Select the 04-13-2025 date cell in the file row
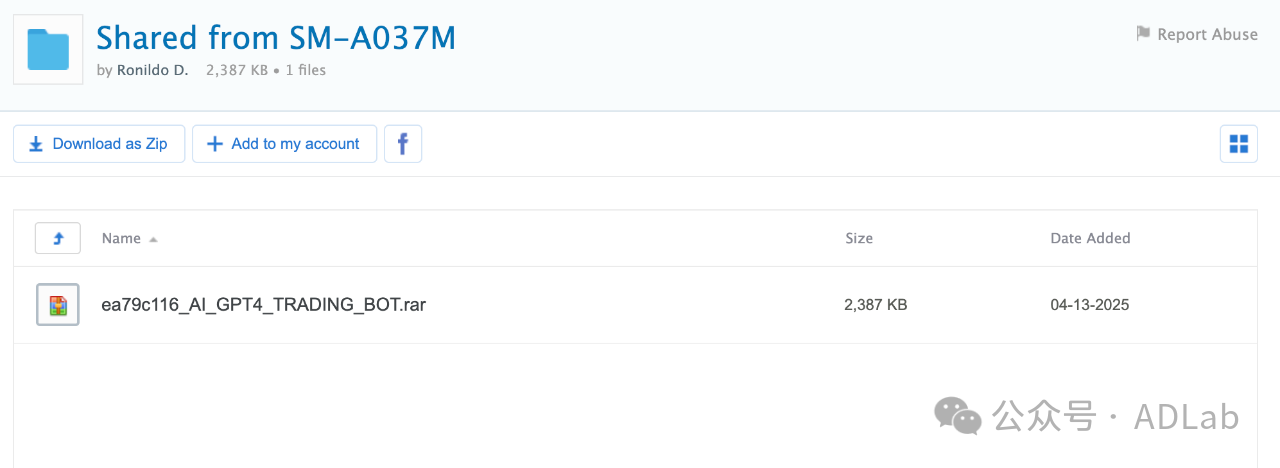This screenshot has height=468, width=1280. (x=1089, y=304)
